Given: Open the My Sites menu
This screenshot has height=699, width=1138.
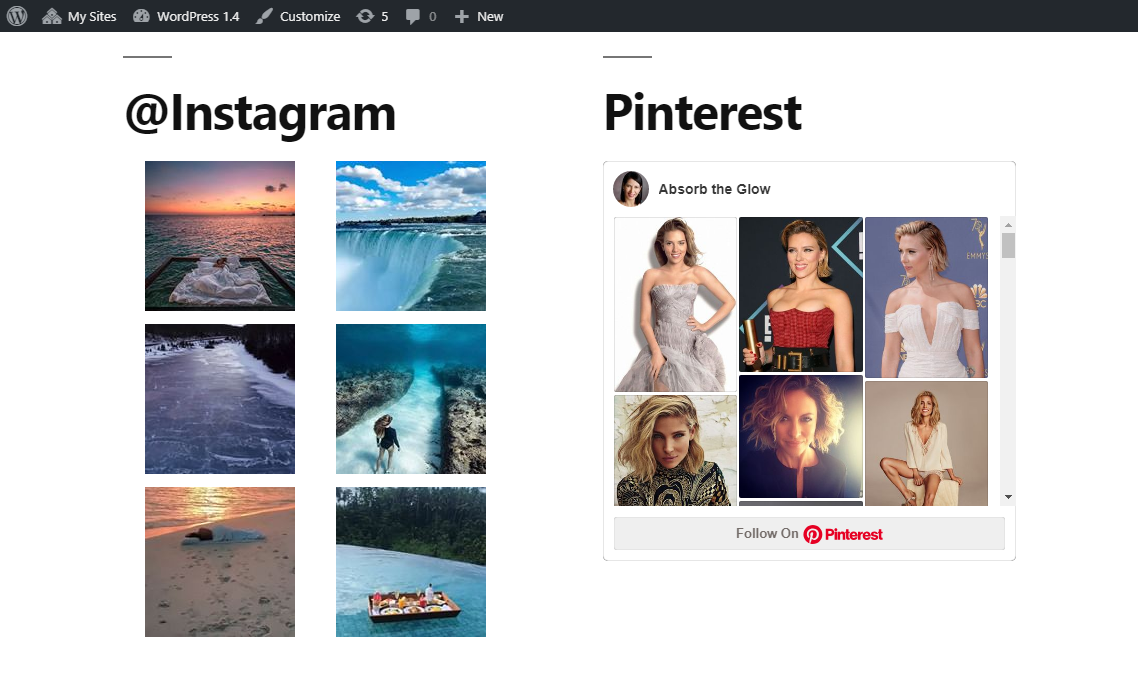Looking at the screenshot, I should (x=79, y=16).
